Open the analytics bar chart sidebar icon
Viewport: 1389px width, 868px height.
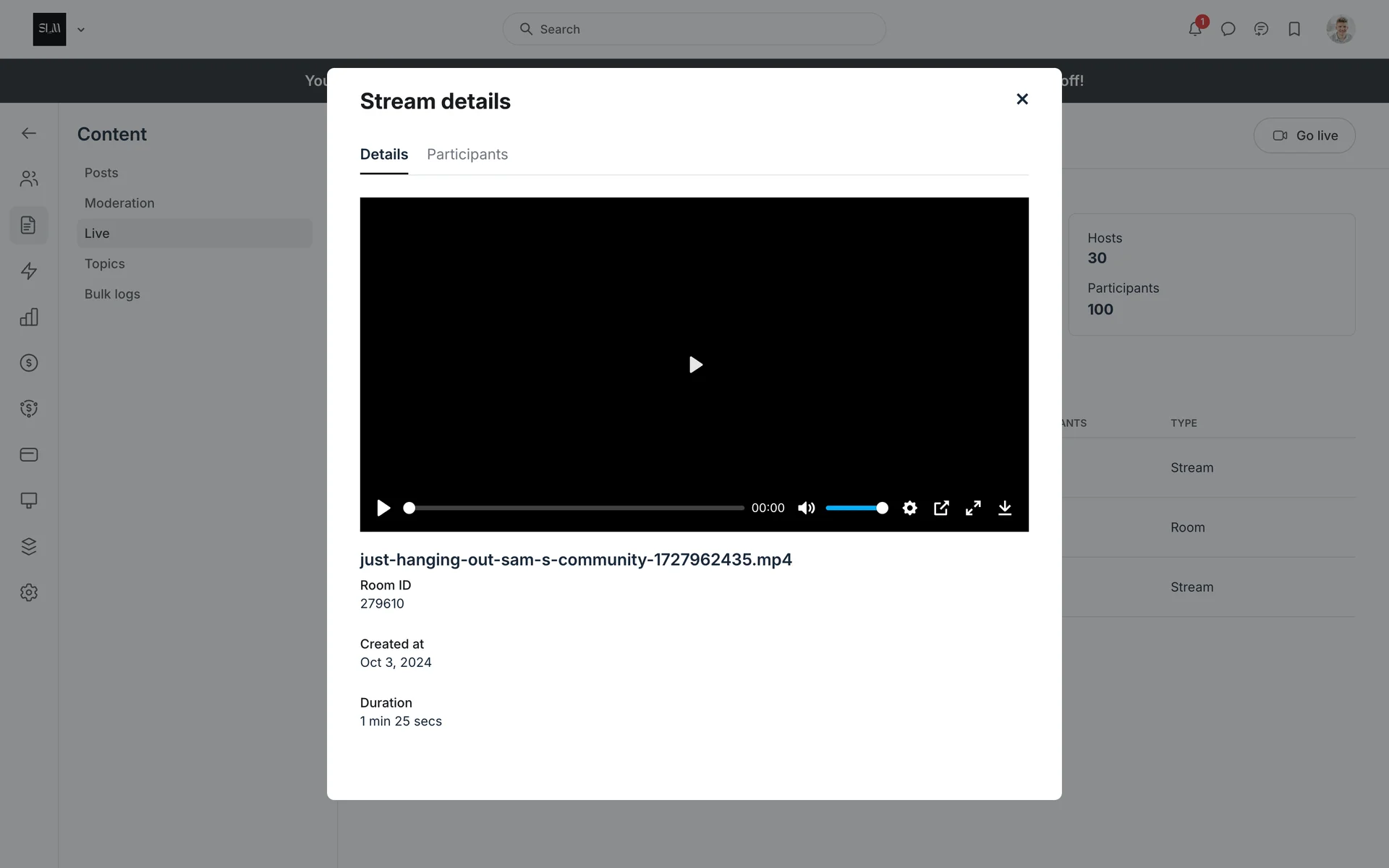coord(29,317)
